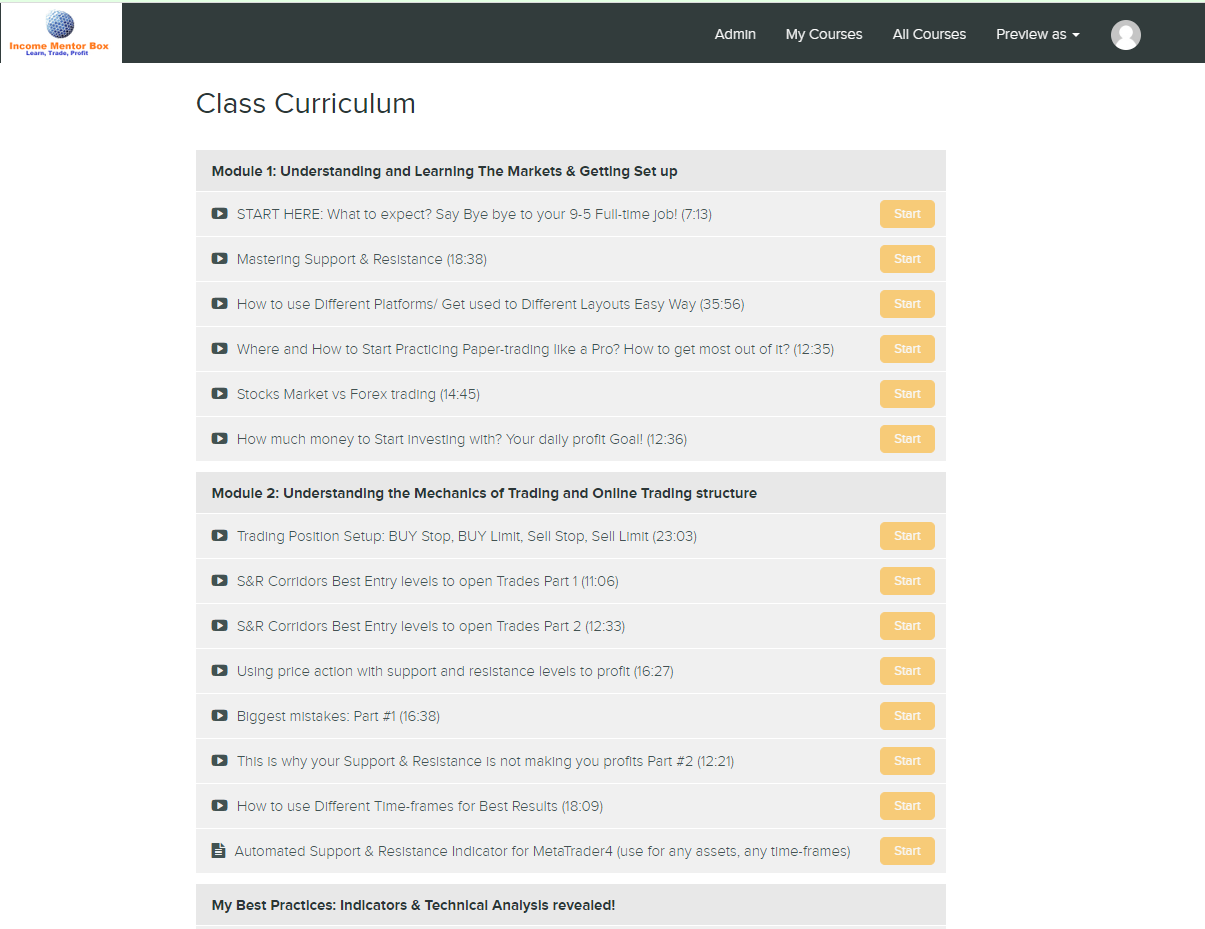
Task: Click video icon beside Different Time-frames lecture
Action: click(x=220, y=806)
